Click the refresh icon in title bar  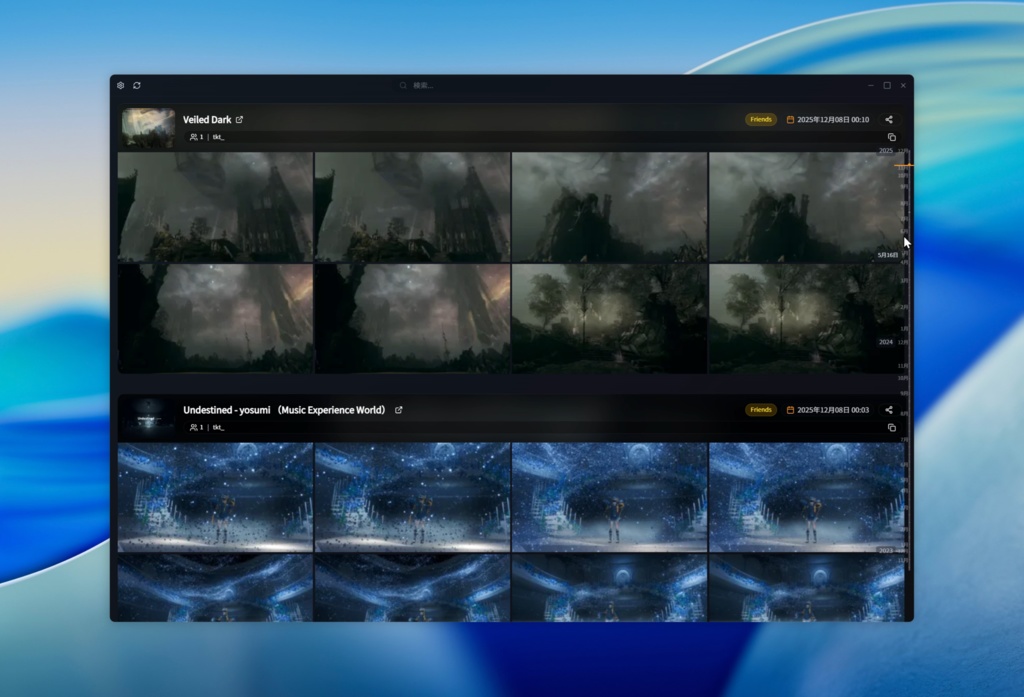137,86
